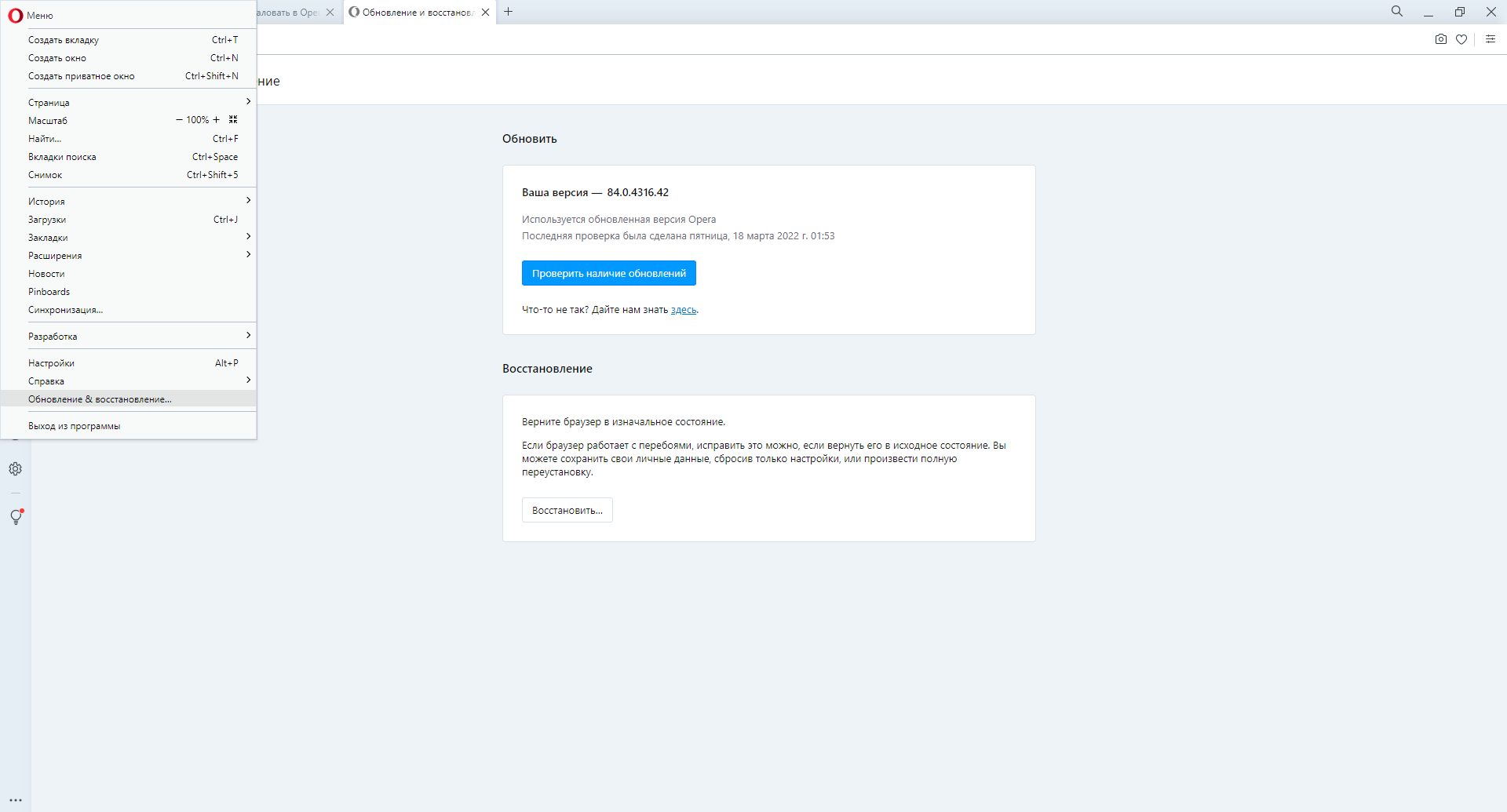Choose Синхронизация... menu entry

tap(129, 309)
